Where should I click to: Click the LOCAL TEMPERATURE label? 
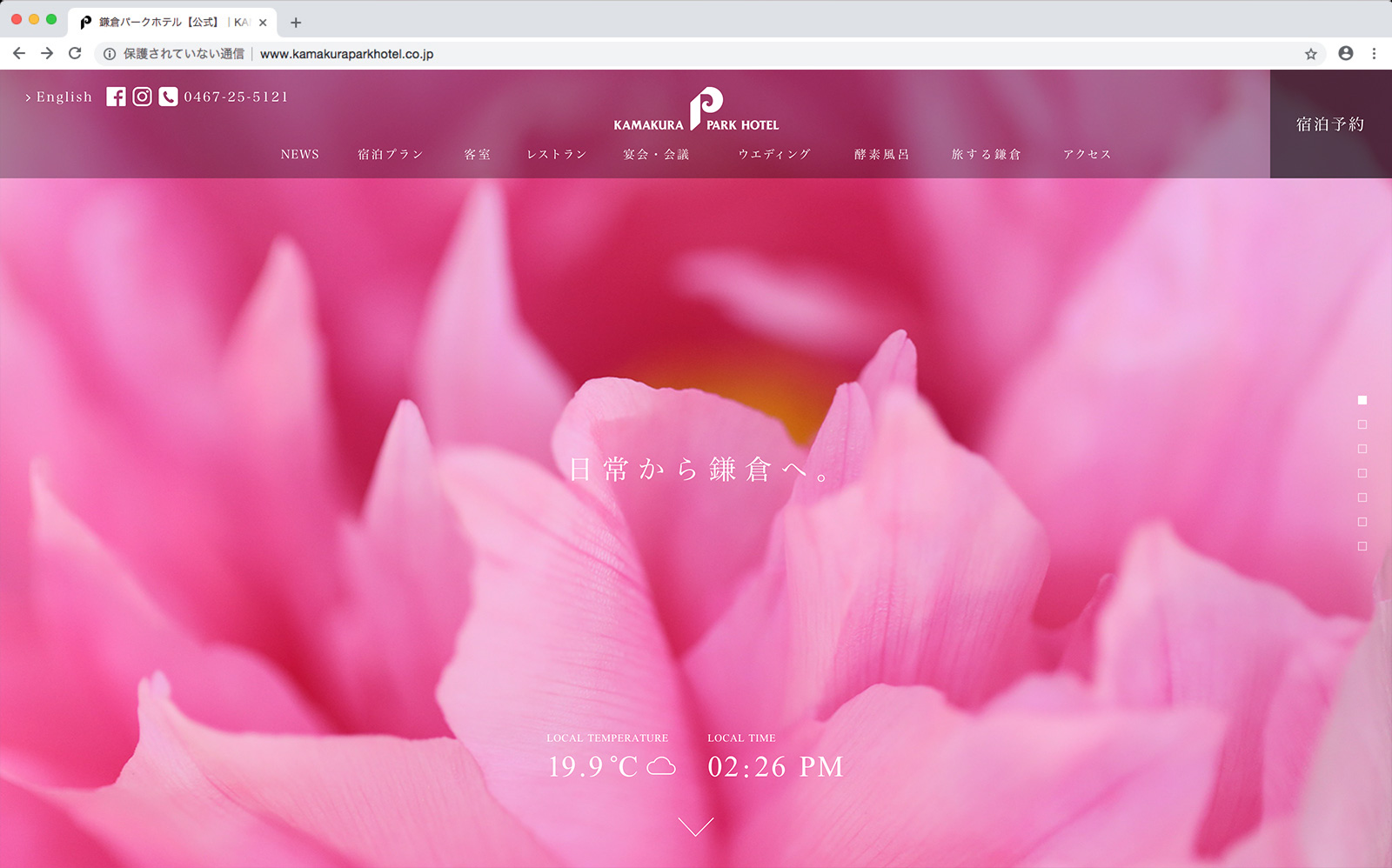point(607,738)
